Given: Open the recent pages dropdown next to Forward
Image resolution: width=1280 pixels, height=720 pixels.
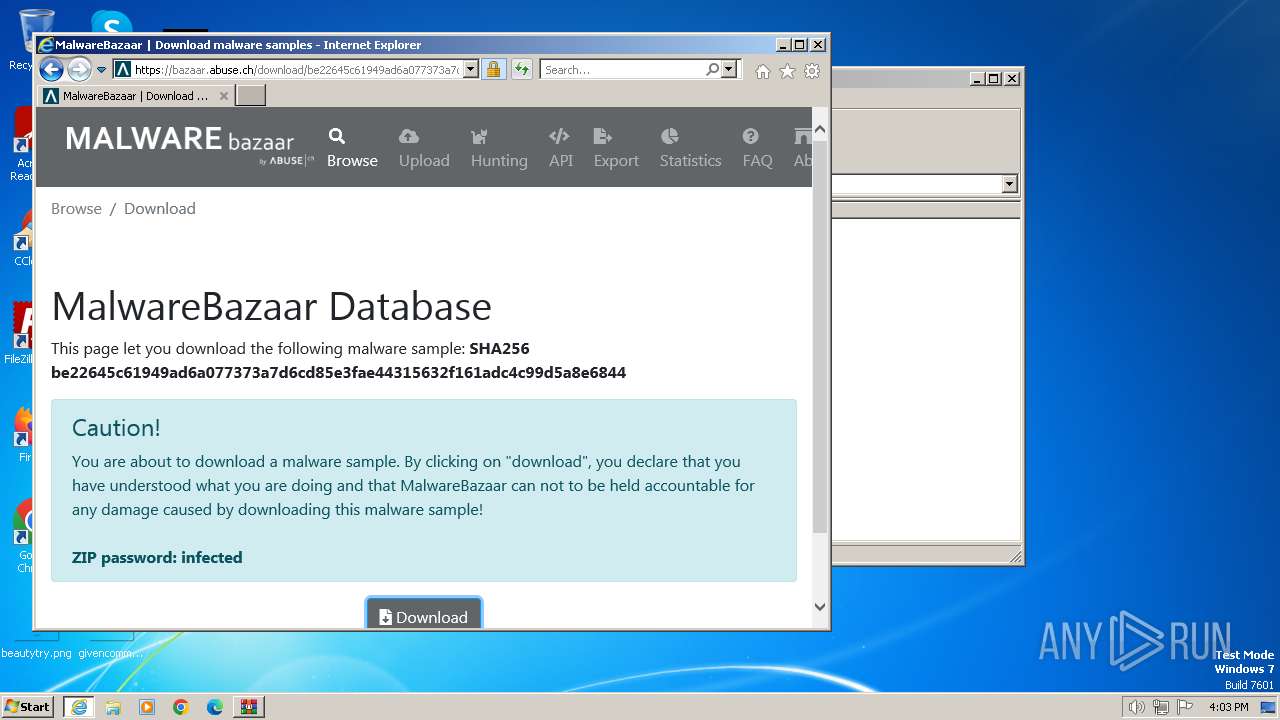Looking at the screenshot, I should pyautogui.click(x=101, y=70).
